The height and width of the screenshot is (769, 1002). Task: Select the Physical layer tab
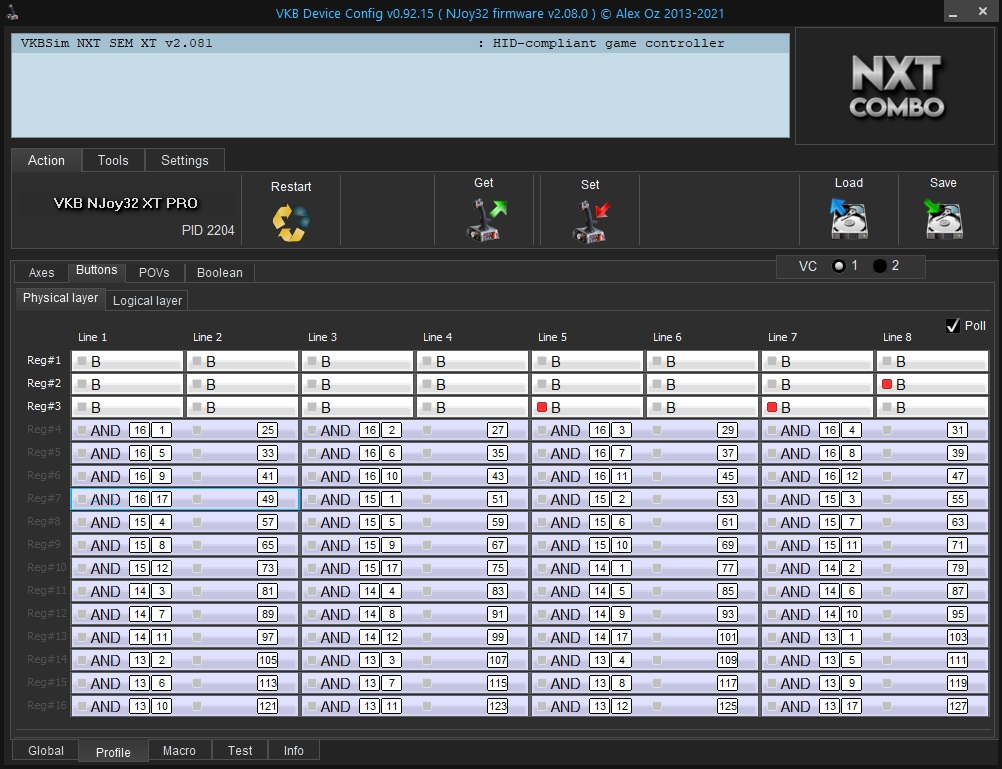tap(60, 299)
